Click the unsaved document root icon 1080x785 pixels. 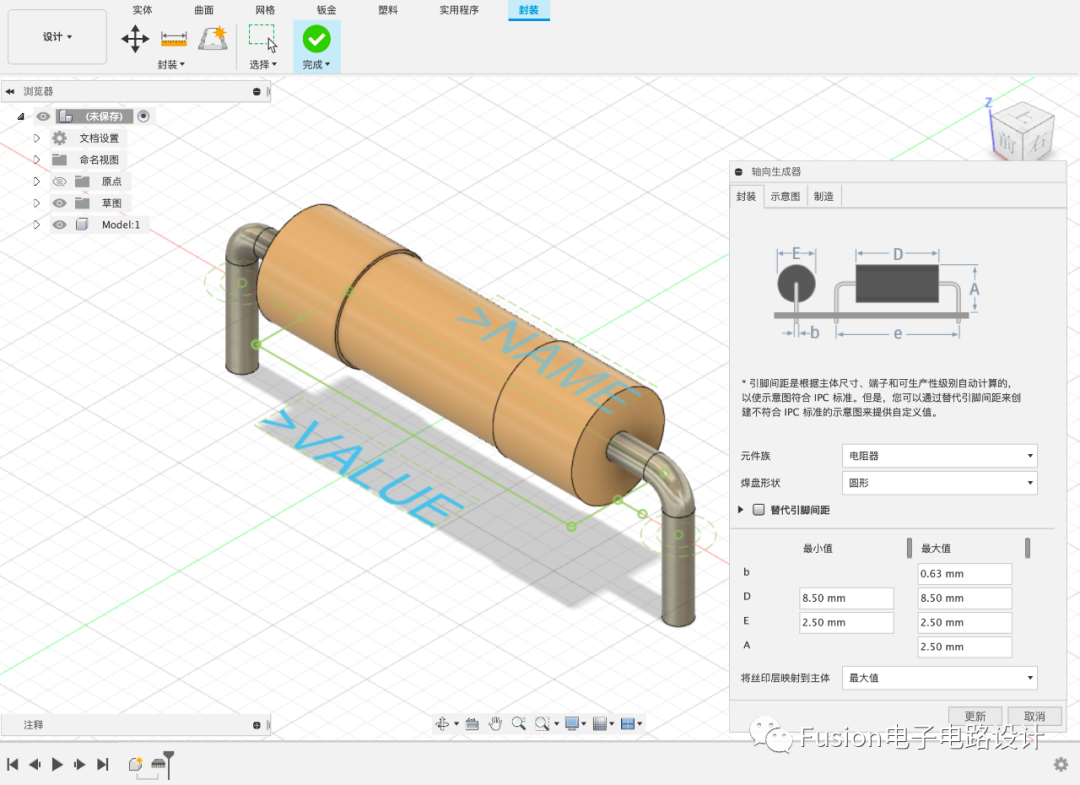66,116
